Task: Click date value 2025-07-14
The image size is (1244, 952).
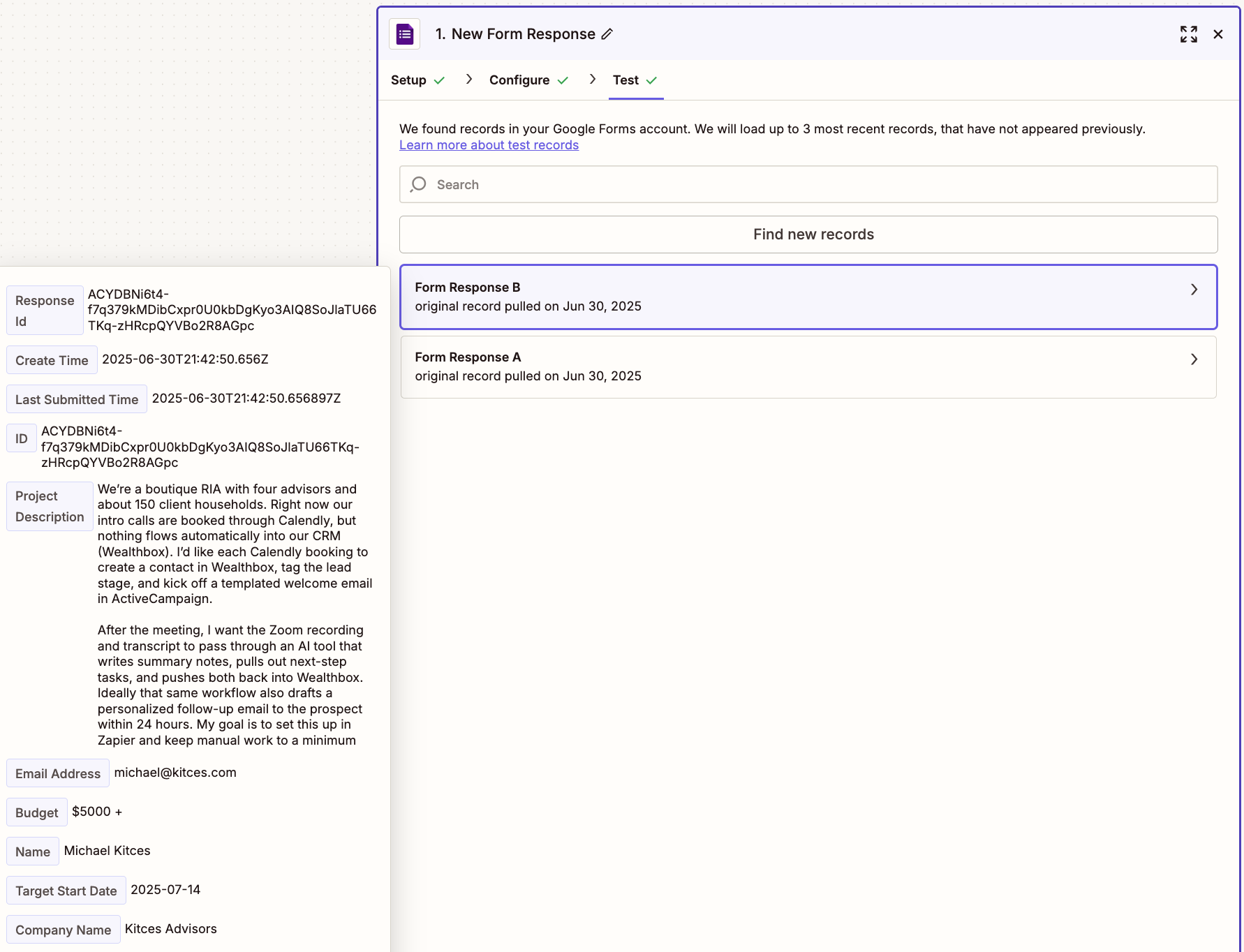Action: [165, 890]
